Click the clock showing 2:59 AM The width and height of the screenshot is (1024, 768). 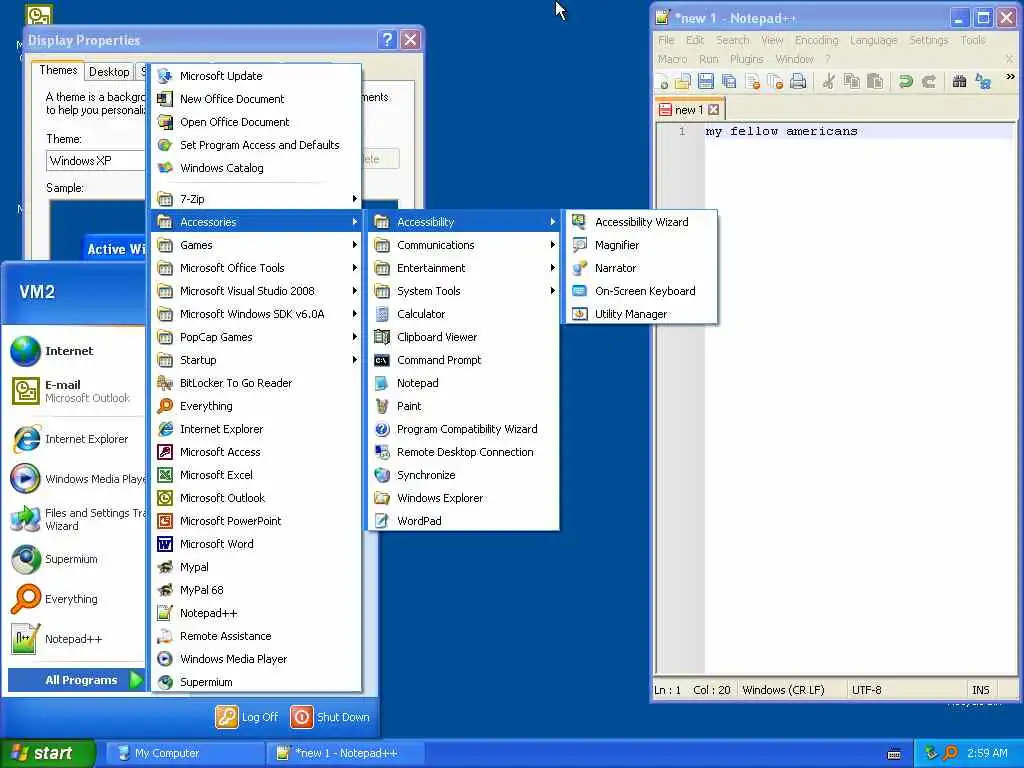[987, 753]
